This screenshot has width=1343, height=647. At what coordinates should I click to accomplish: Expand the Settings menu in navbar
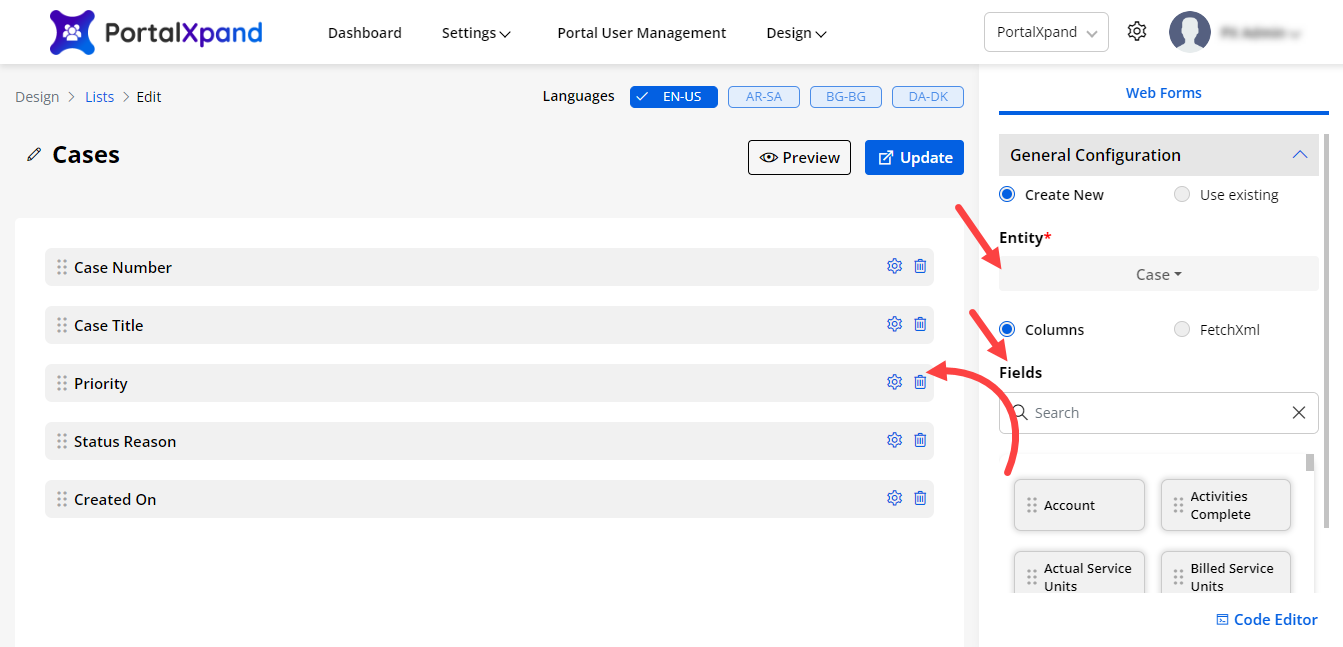(476, 33)
